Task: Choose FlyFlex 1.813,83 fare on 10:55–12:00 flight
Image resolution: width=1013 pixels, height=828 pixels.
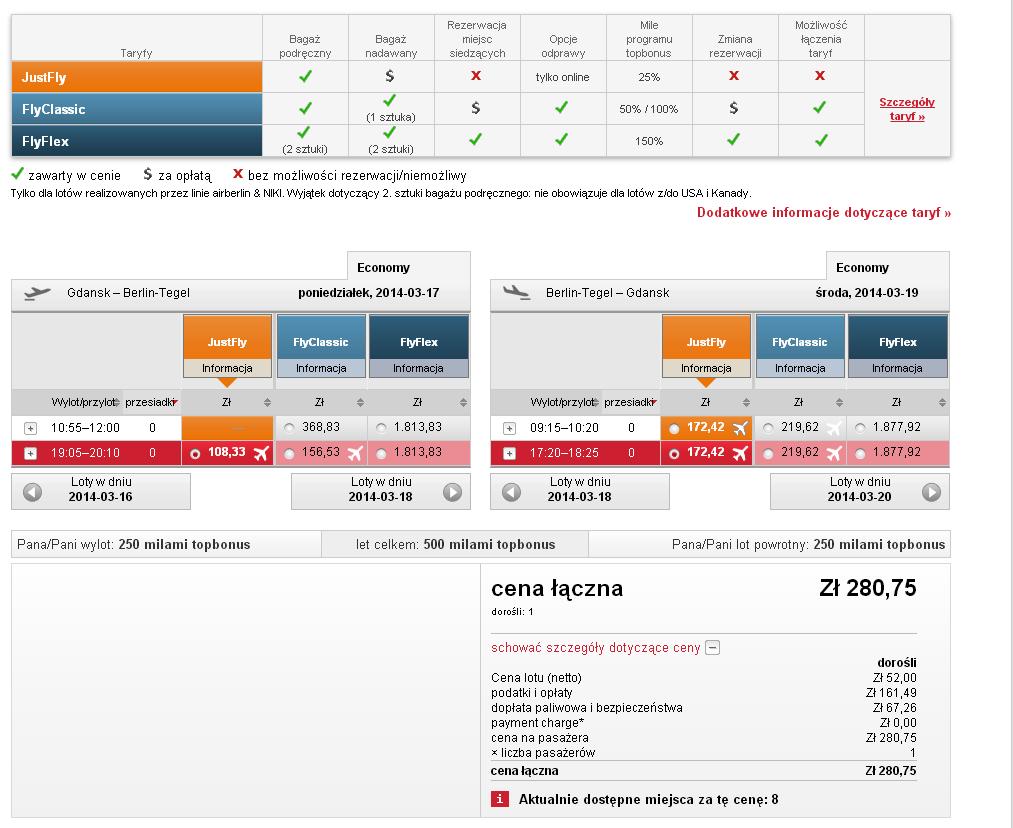Action: point(381,428)
